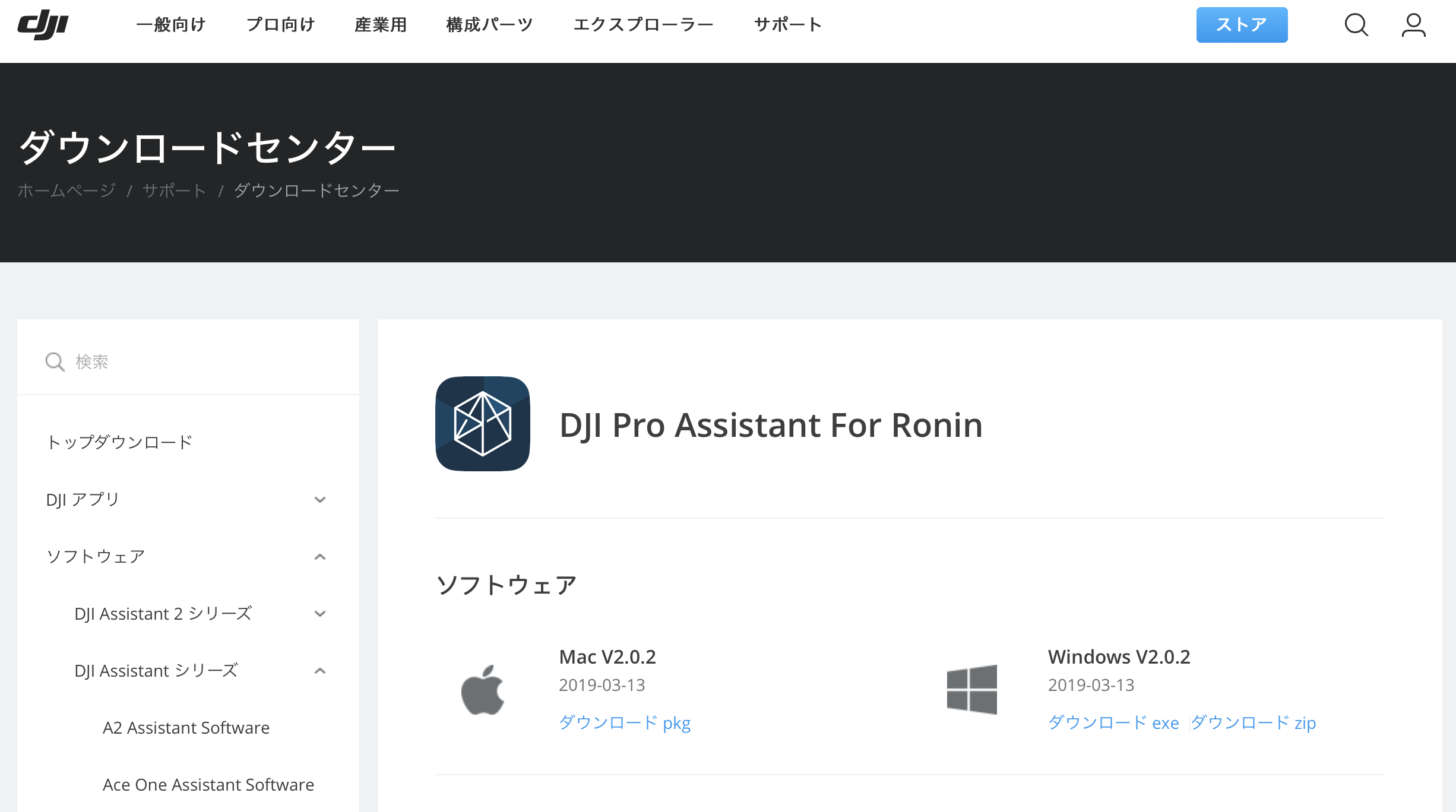Download the Windows exe installer
The image size is (1456, 812).
click(x=1113, y=723)
